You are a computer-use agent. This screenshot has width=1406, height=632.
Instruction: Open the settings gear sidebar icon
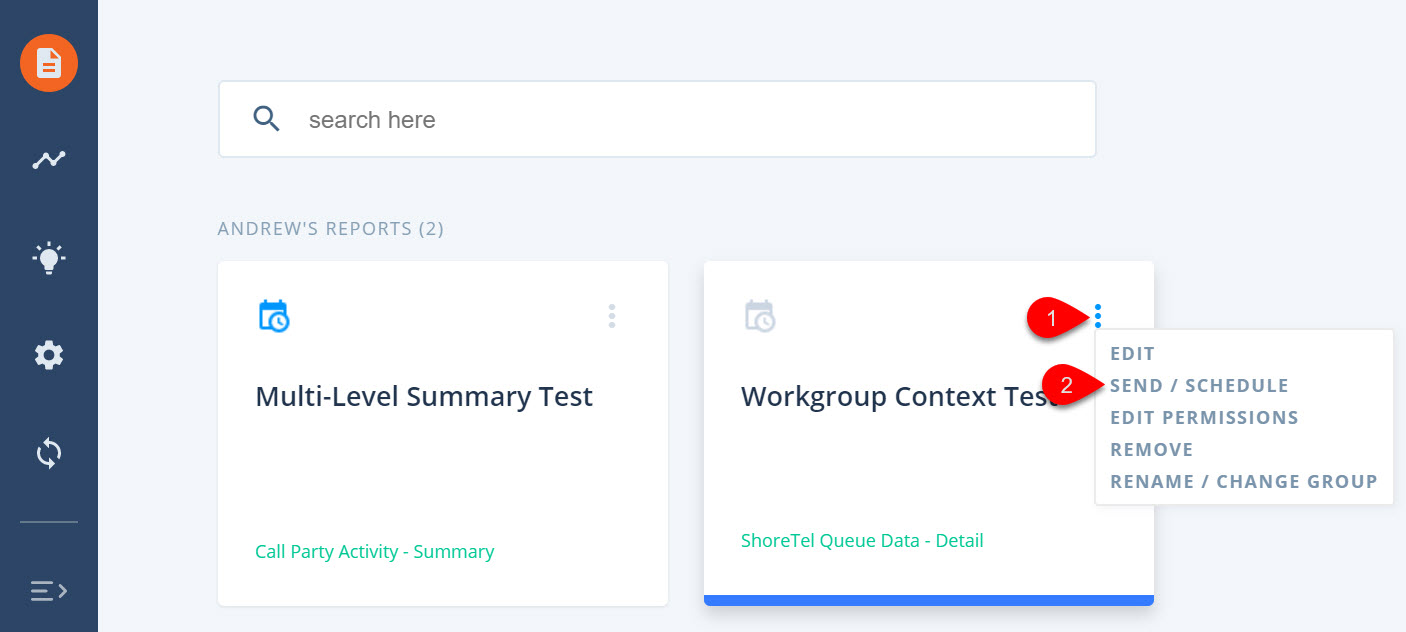point(49,355)
